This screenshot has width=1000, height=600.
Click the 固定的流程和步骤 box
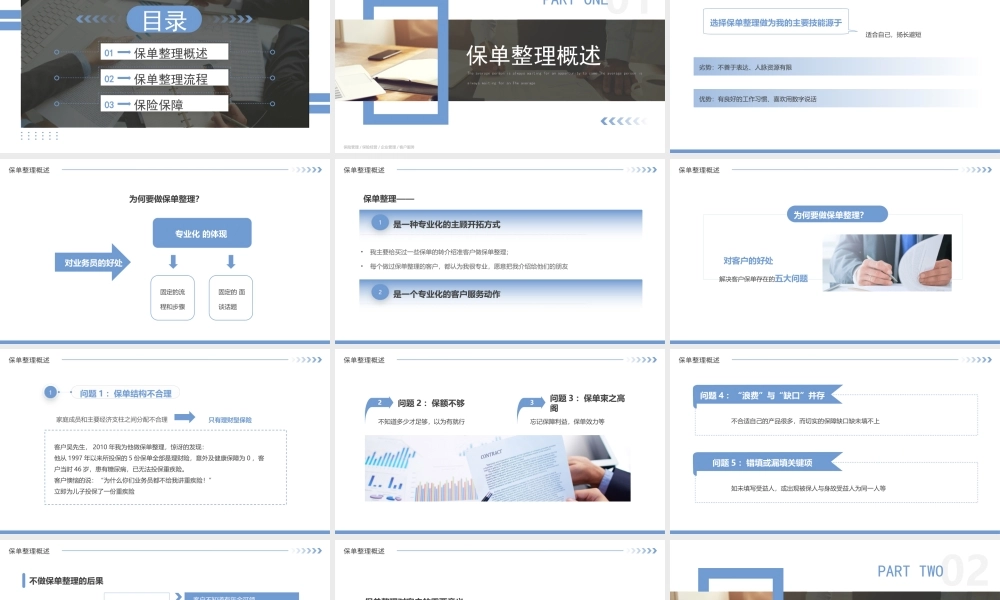tap(172, 298)
